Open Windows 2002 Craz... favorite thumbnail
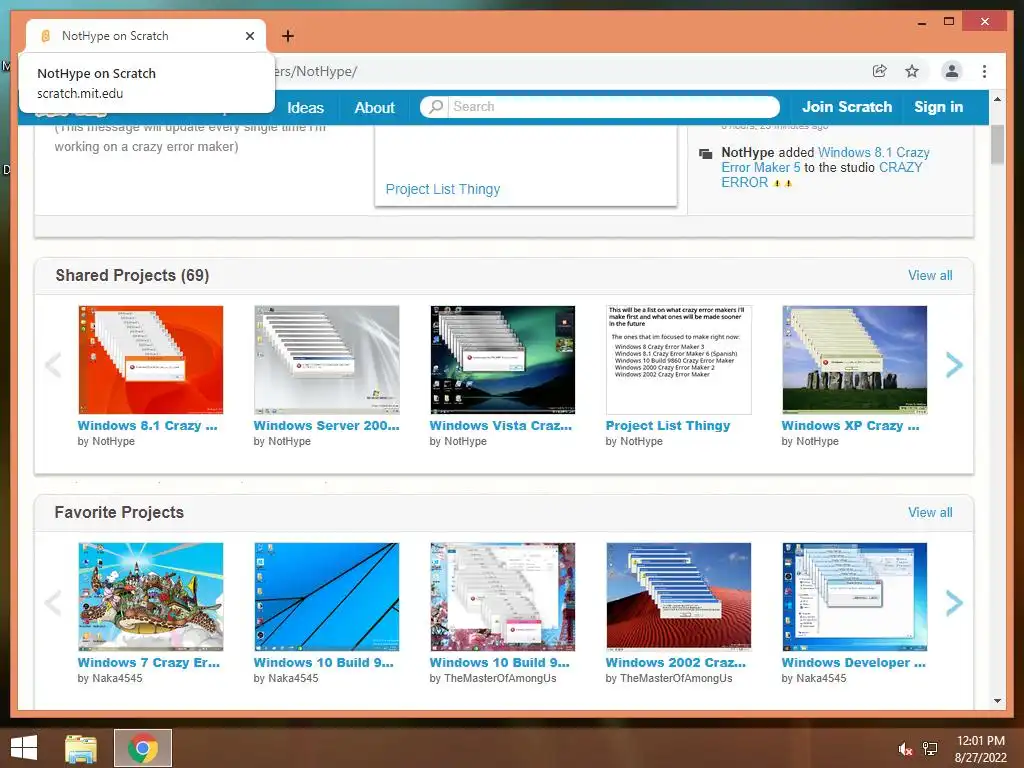Screen dimensions: 1024x768 [679, 597]
